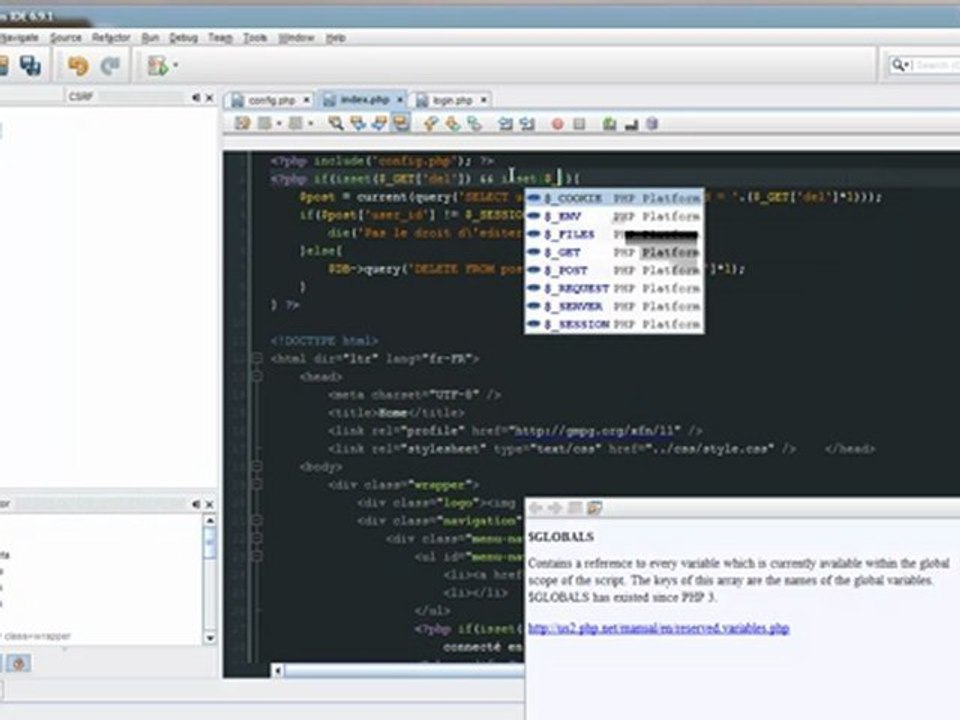Image resolution: width=960 pixels, height=720 pixels.
Task: Open the Source menu
Action: click(x=66, y=38)
